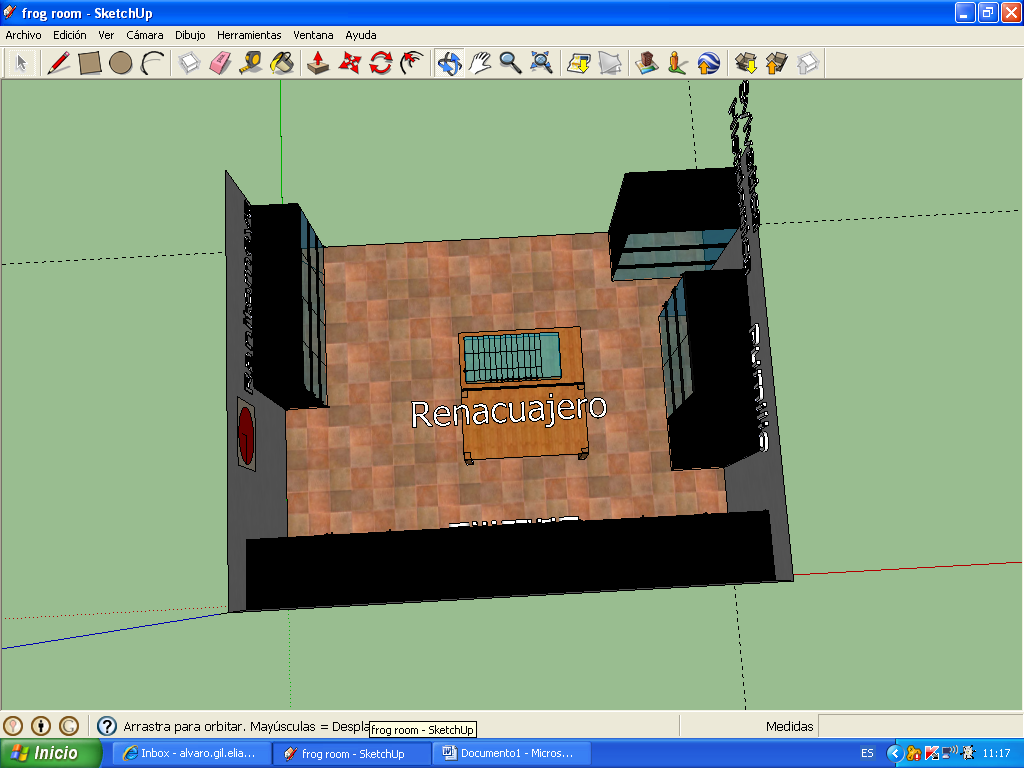Screen dimensions: 1024x768
Task: Activate the Orbit camera tool
Action: click(x=449, y=63)
